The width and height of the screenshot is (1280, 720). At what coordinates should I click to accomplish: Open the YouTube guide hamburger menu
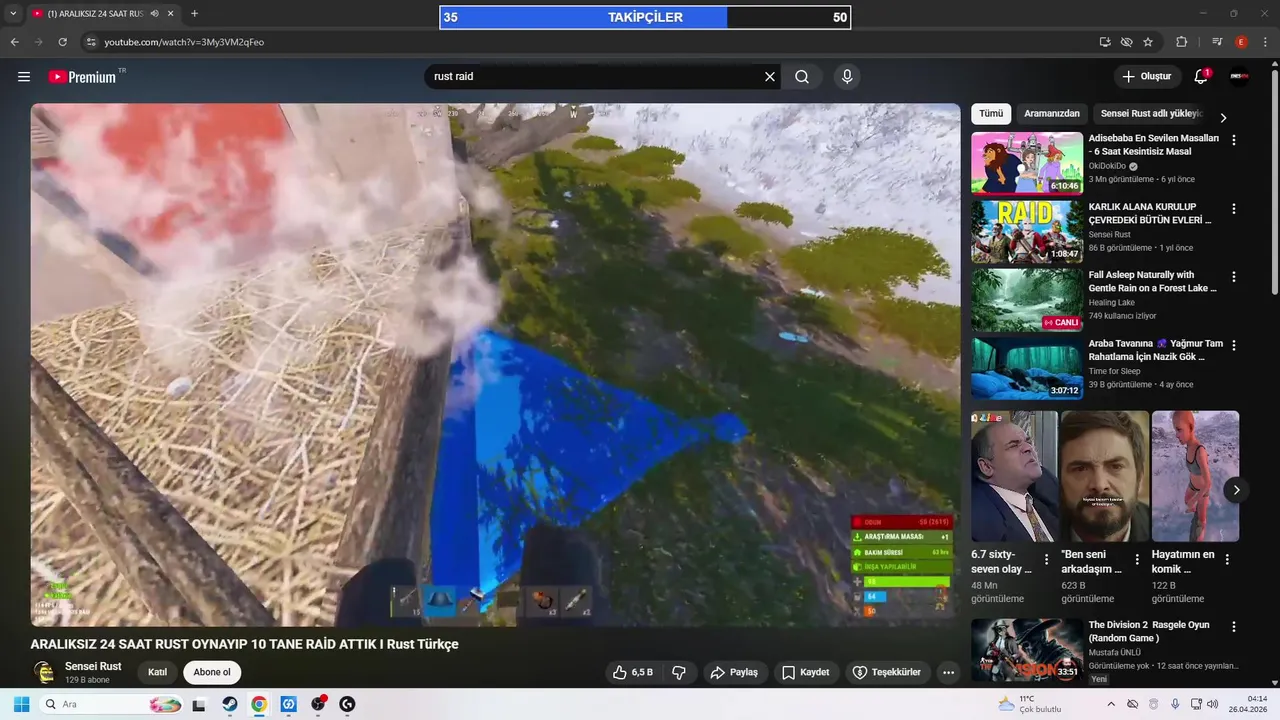(24, 77)
